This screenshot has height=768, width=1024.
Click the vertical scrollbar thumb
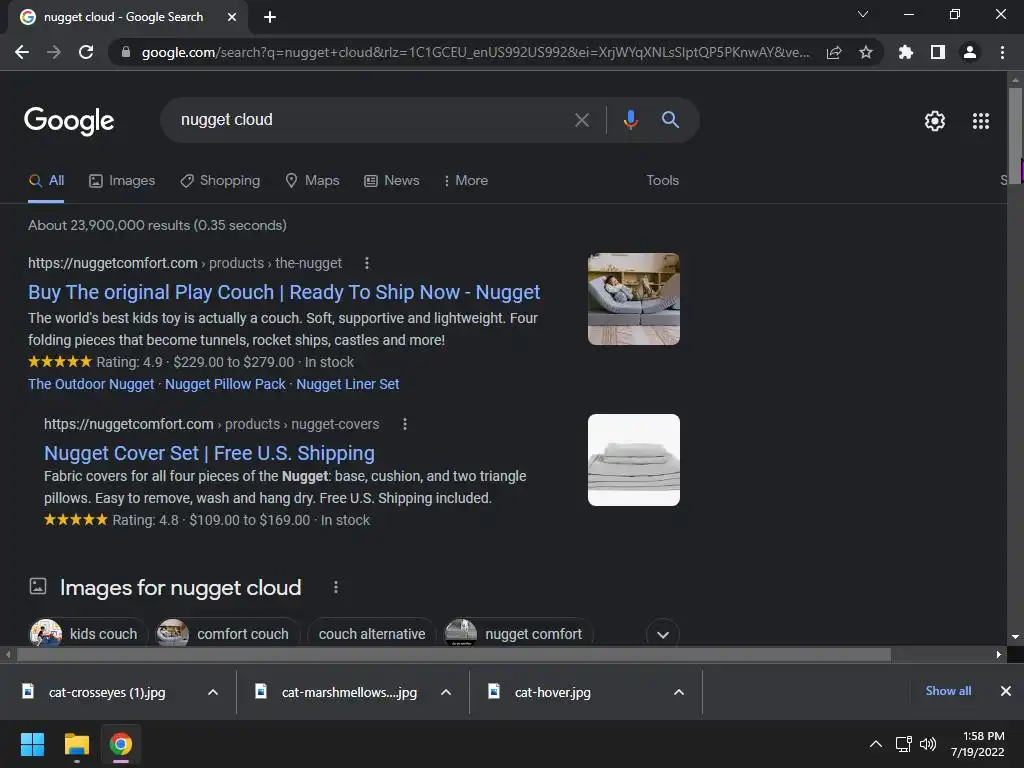click(x=1015, y=136)
